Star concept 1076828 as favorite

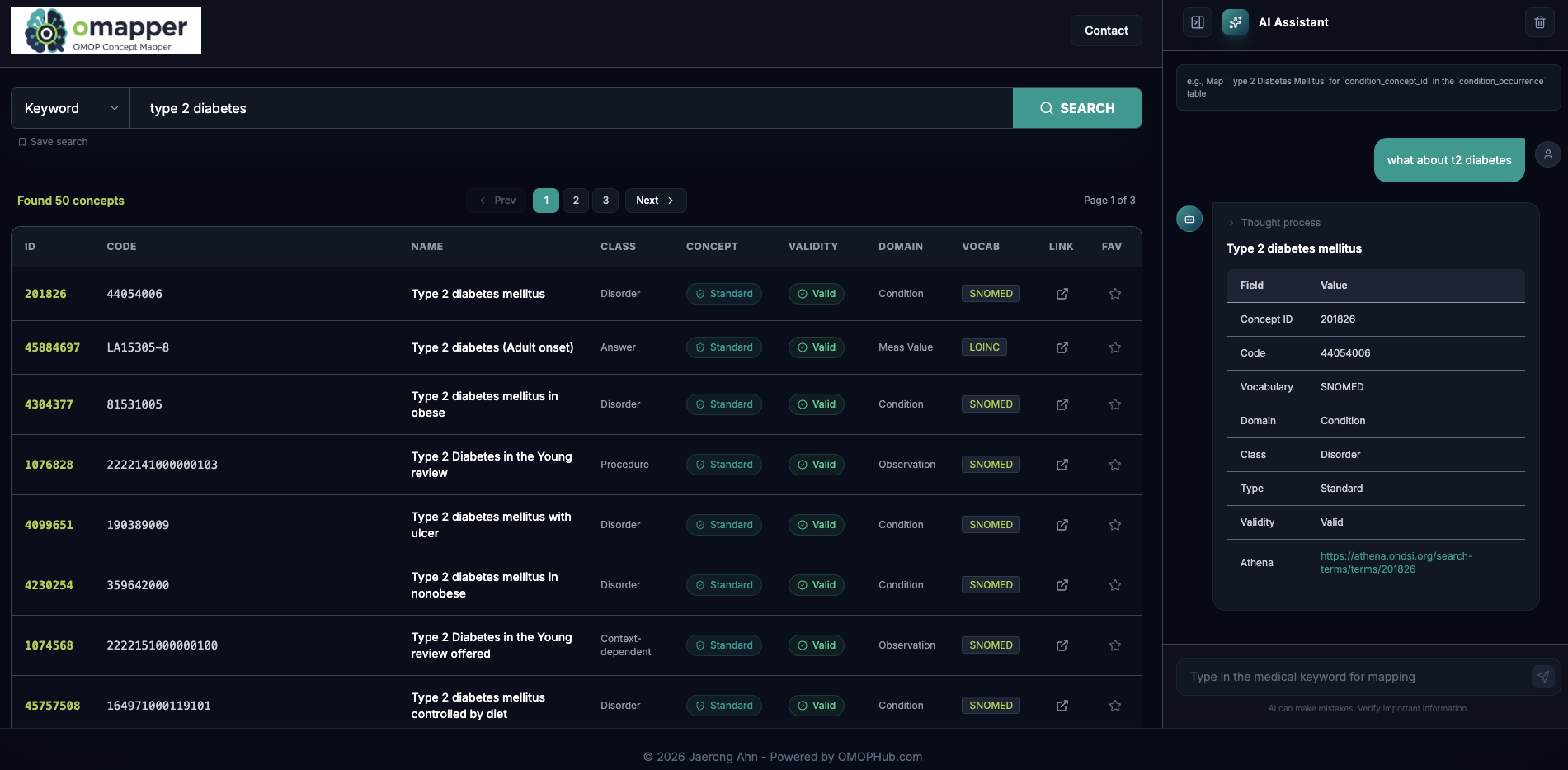1115,465
